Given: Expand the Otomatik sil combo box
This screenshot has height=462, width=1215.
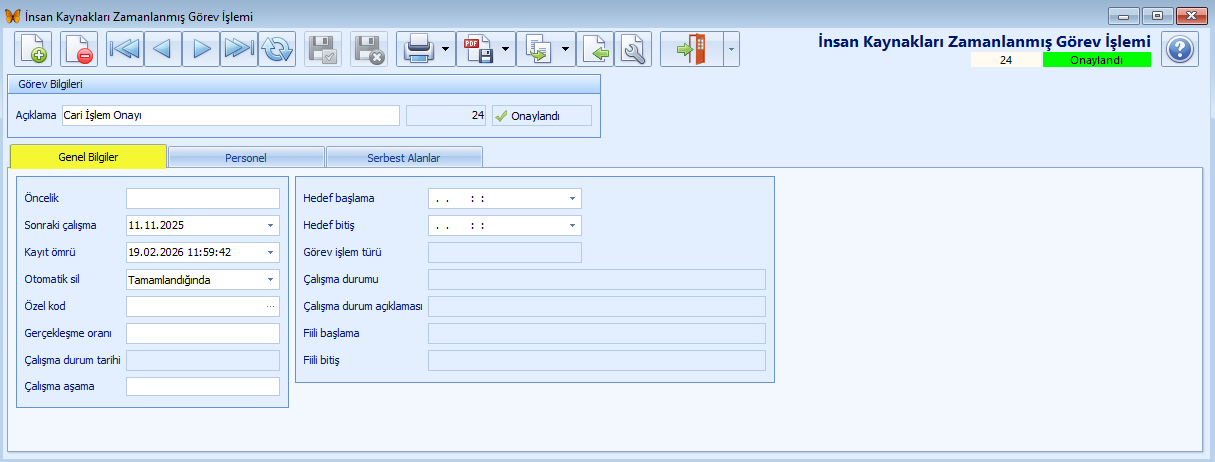Looking at the screenshot, I should click(x=270, y=280).
